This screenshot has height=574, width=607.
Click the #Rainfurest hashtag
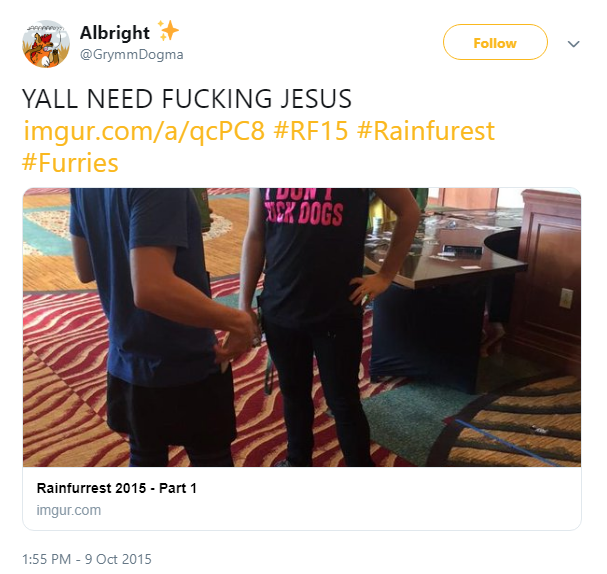[x=426, y=131]
